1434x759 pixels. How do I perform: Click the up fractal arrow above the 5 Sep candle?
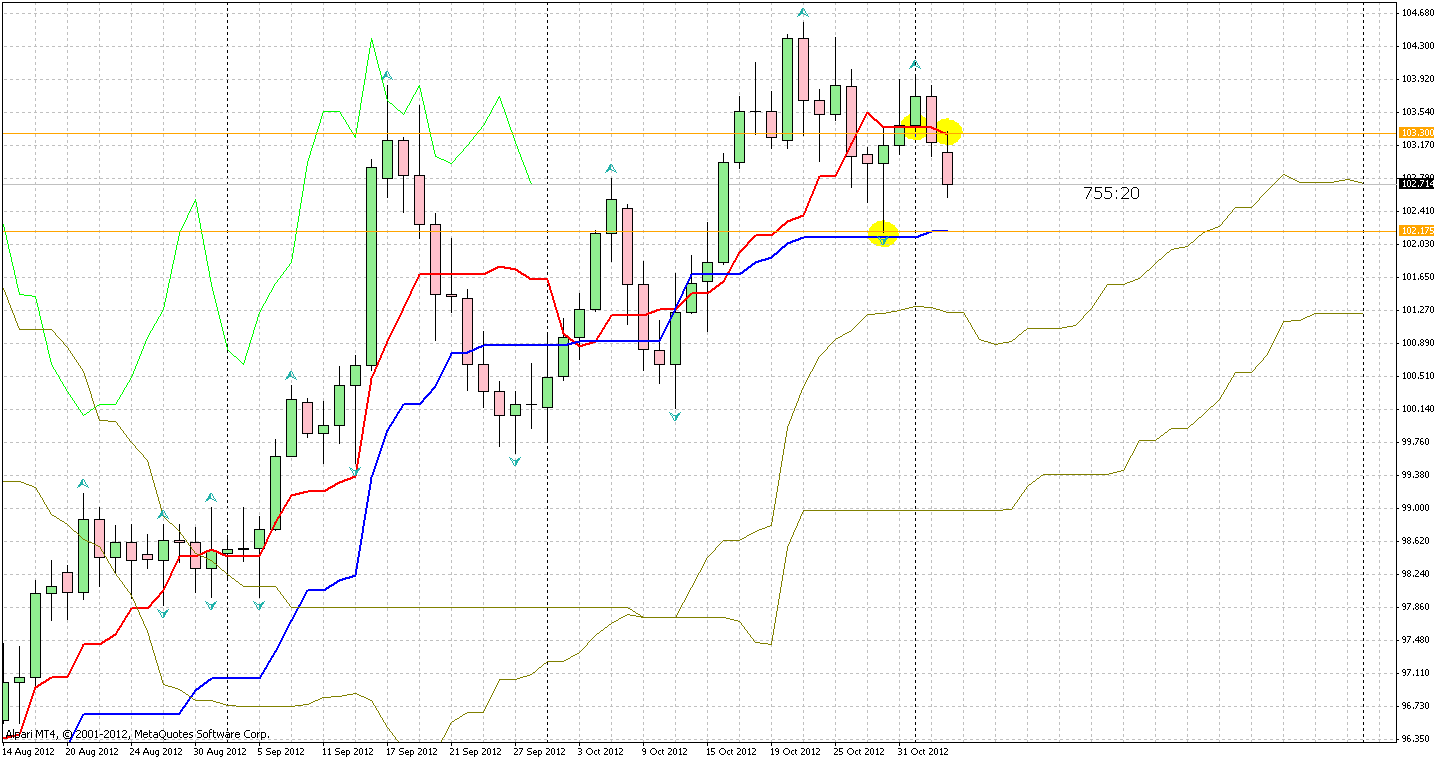[x=291, y=376]
